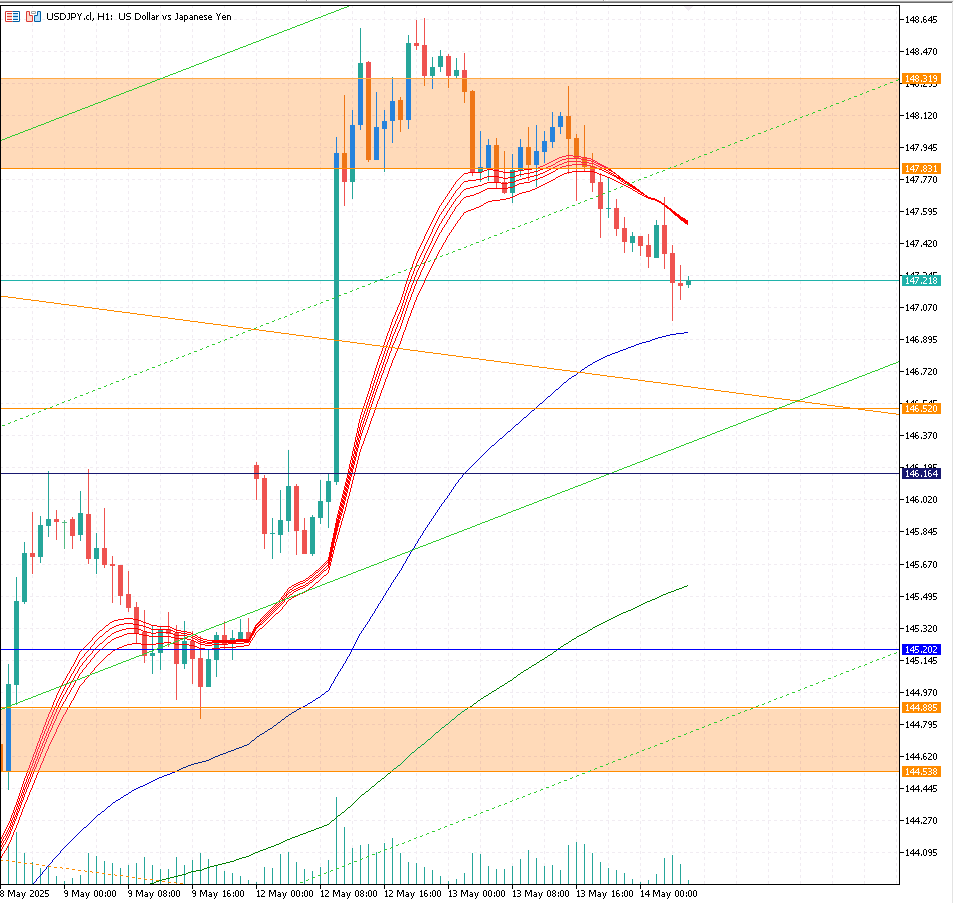Click the 148.645 value on price axis
This screenshot has height=903, width=954.
[921, 19]
